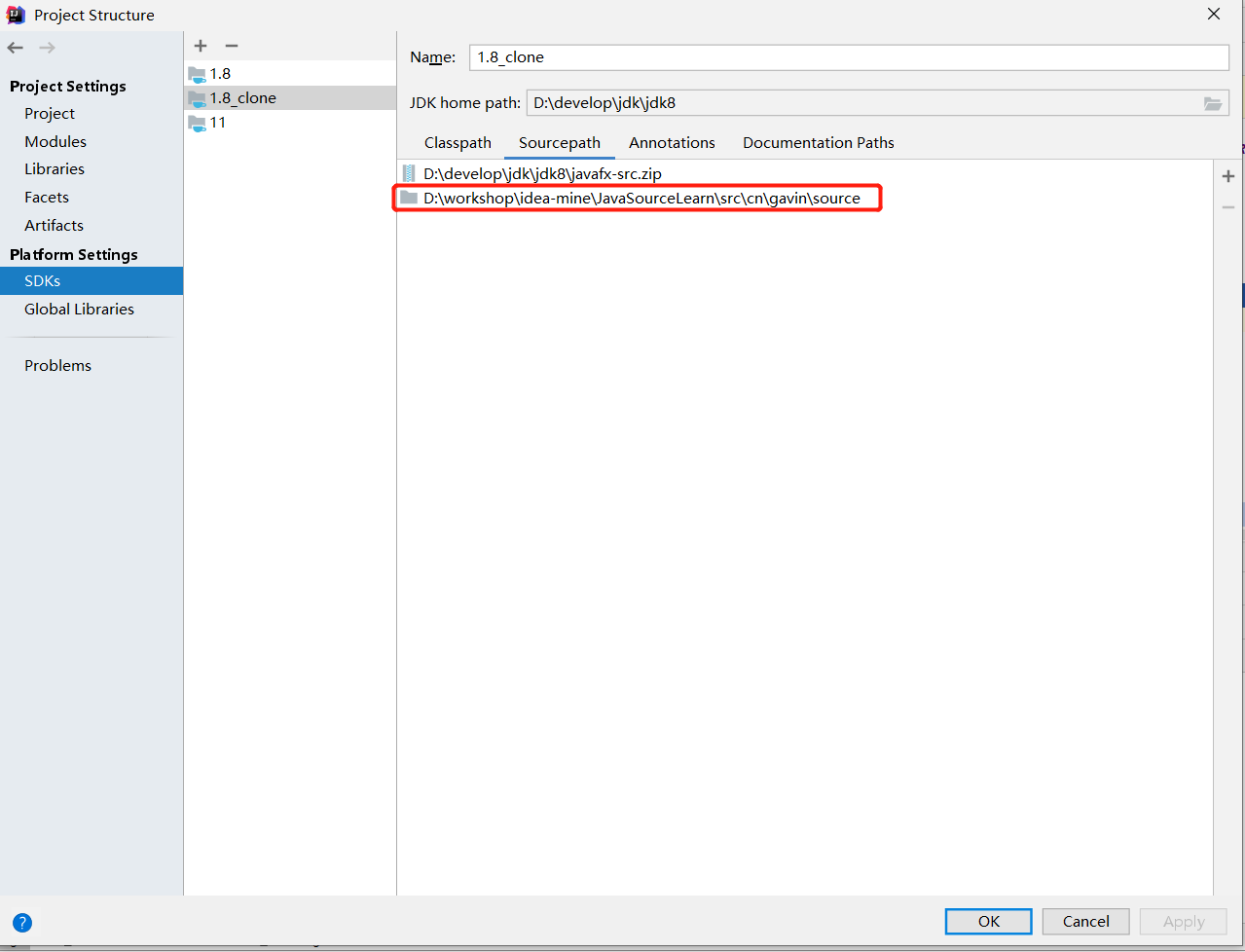Select the 11 SDK entry
1245x952 pixels.
(x=218, y=123)
